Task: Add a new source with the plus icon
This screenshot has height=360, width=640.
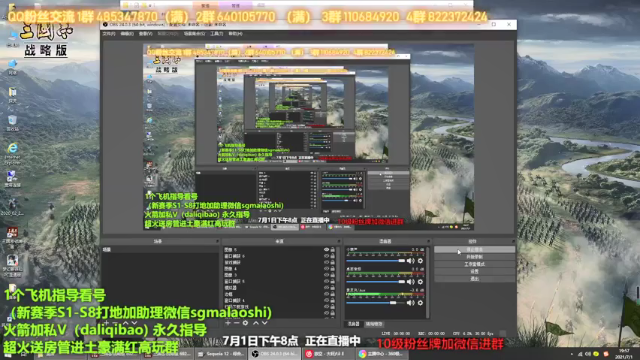Action: point(228,323)
